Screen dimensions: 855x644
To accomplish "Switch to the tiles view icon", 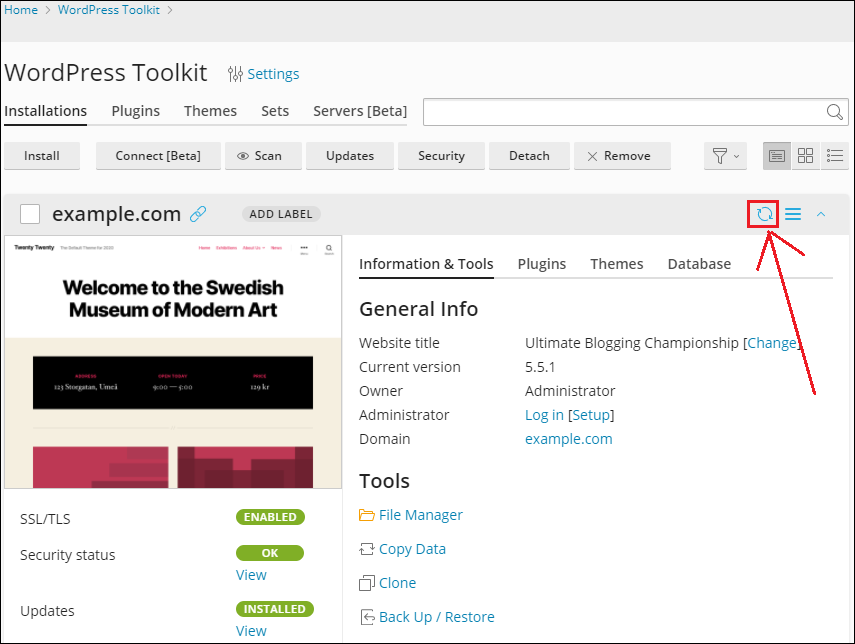I will click(x=805, y=156).
